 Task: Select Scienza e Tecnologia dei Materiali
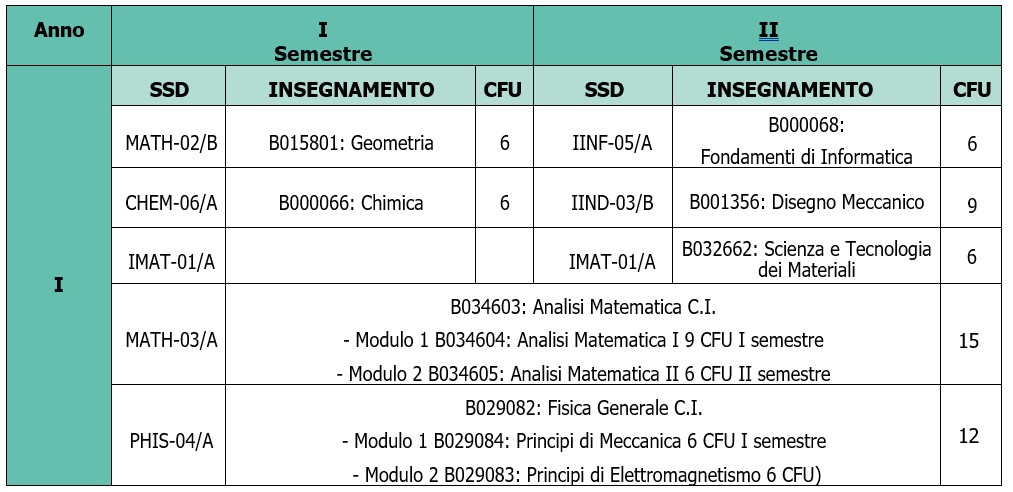[806, 259]
